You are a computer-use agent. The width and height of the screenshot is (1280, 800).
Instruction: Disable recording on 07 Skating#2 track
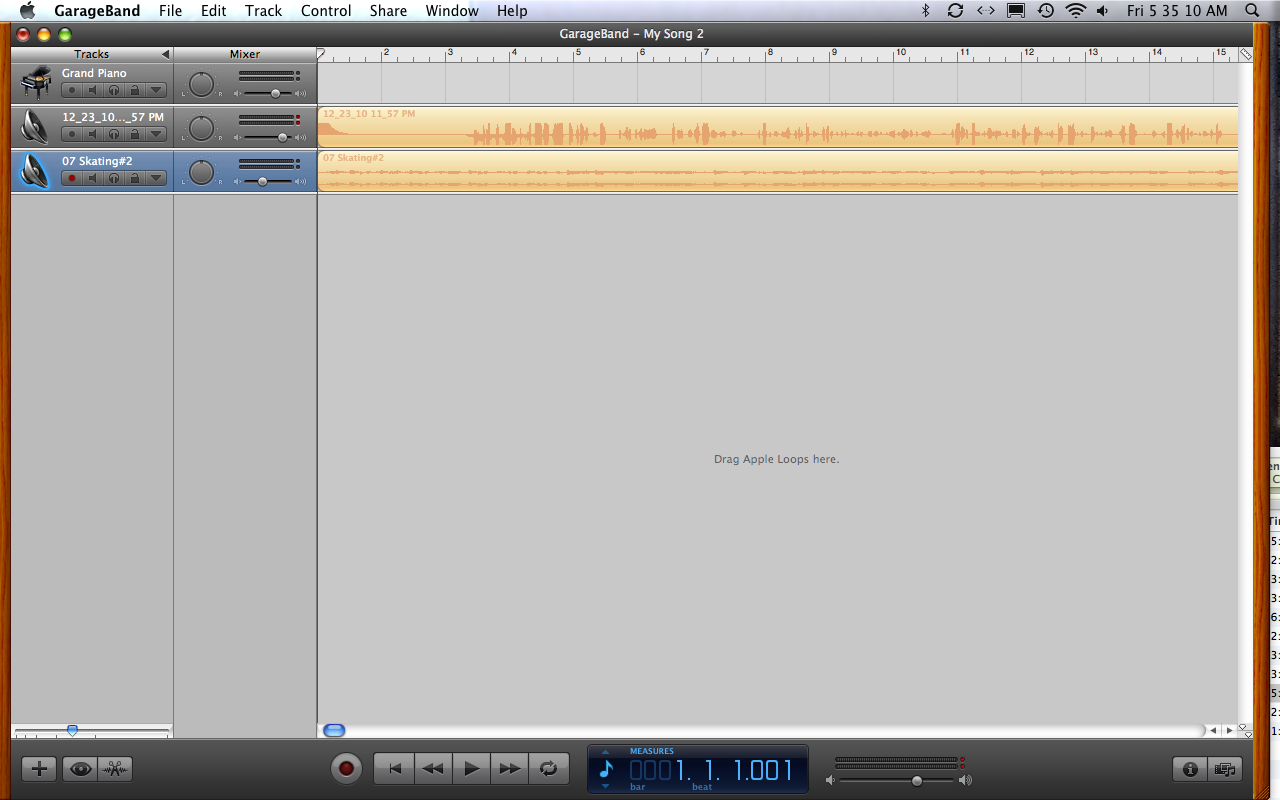[72, 178]
